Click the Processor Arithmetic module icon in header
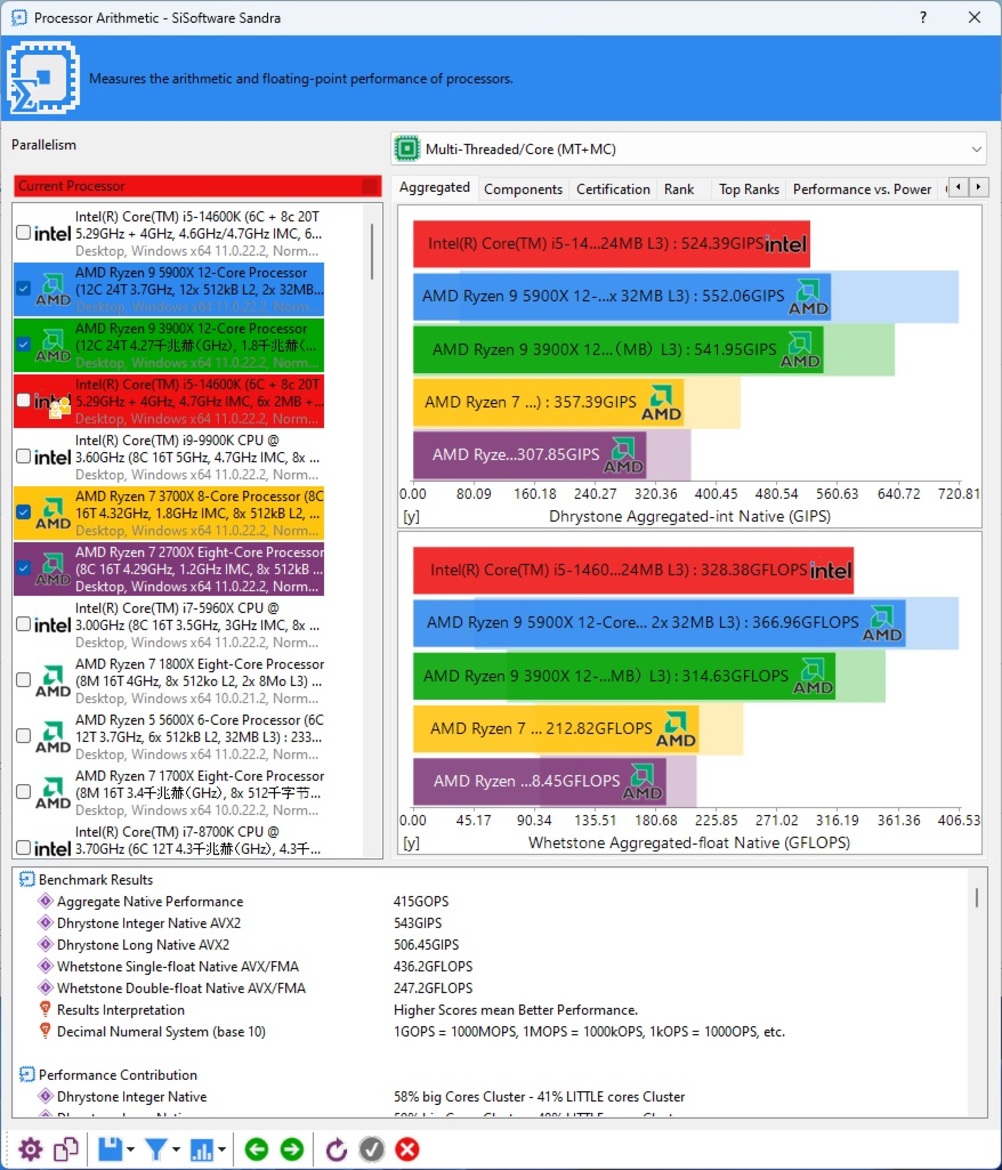 point(43,78)
